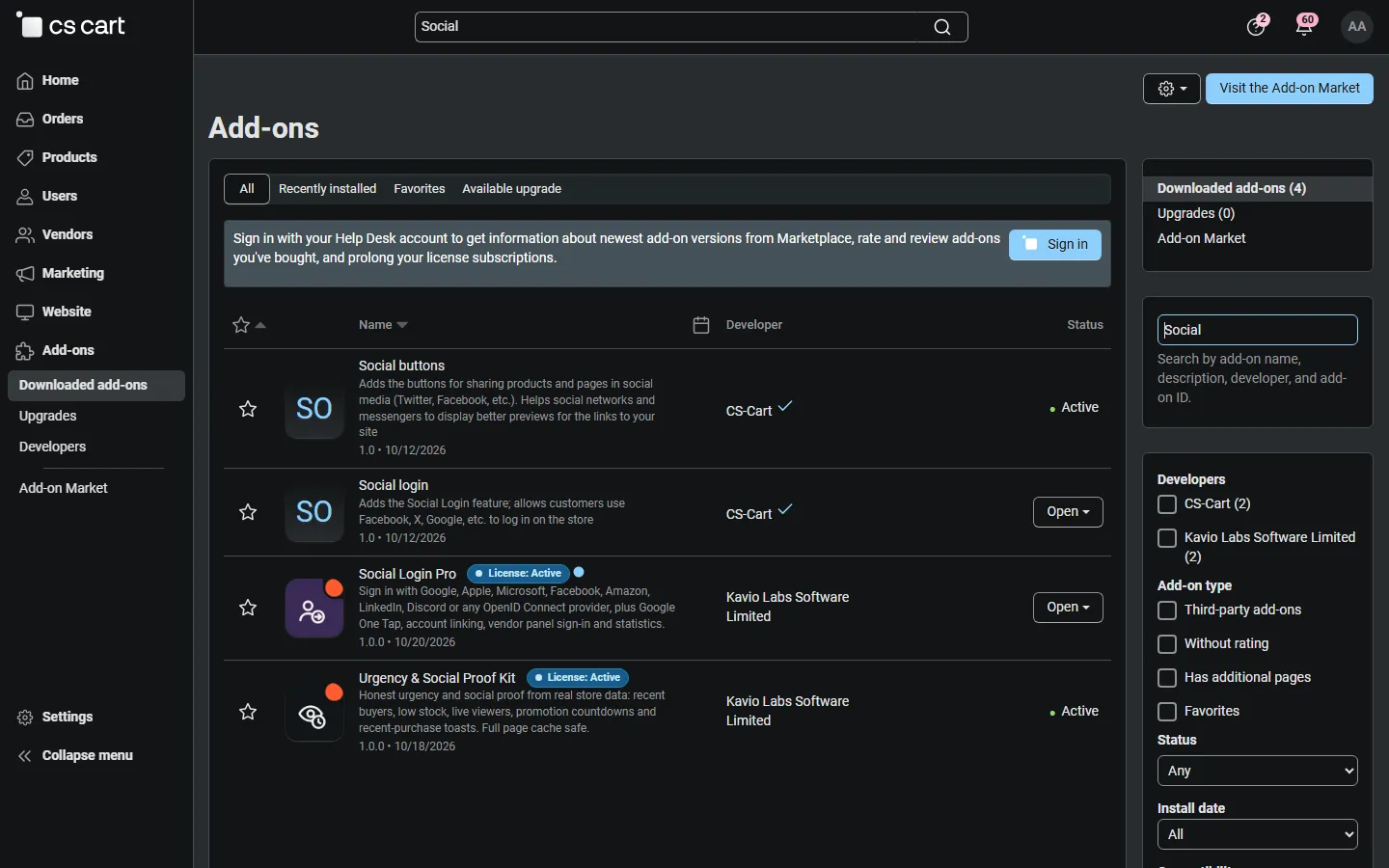The width and height of the screenshot is (1389, 868).
Task: Open the quick-help icon with badge 2
Action: click(1256, 26)
